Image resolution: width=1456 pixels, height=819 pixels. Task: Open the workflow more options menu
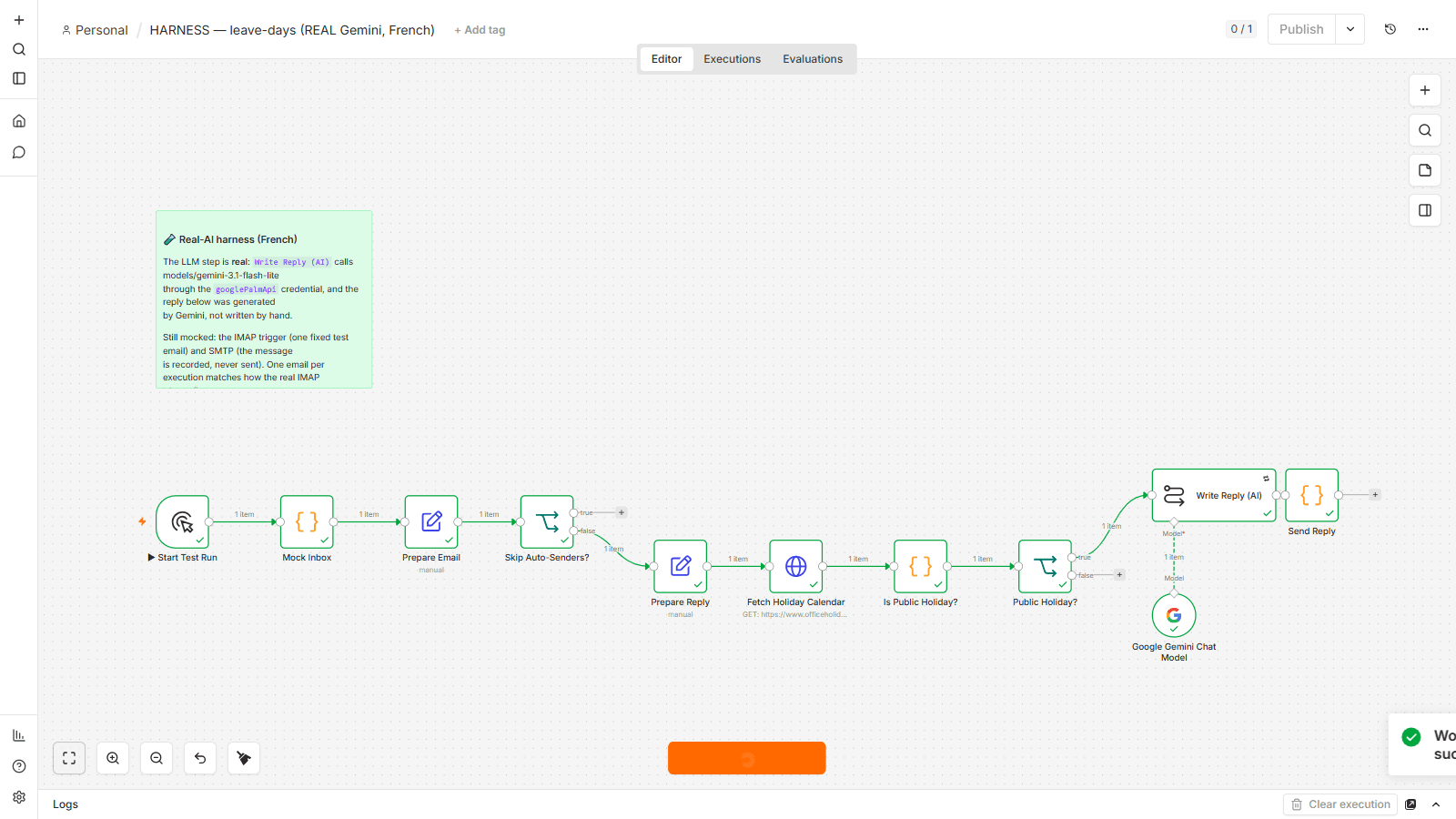1423,29
